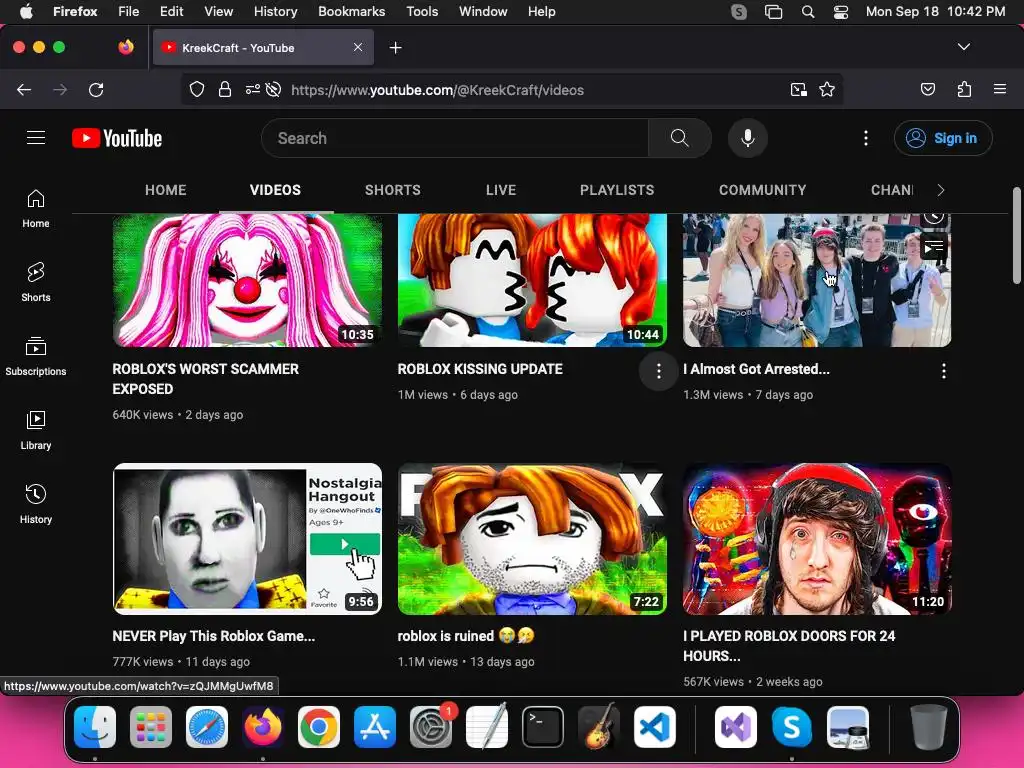This screenshot has width=1024, height=768.
Task: Open ROBLOX KISSING UPDATE title link
Action: click(480, 369)
